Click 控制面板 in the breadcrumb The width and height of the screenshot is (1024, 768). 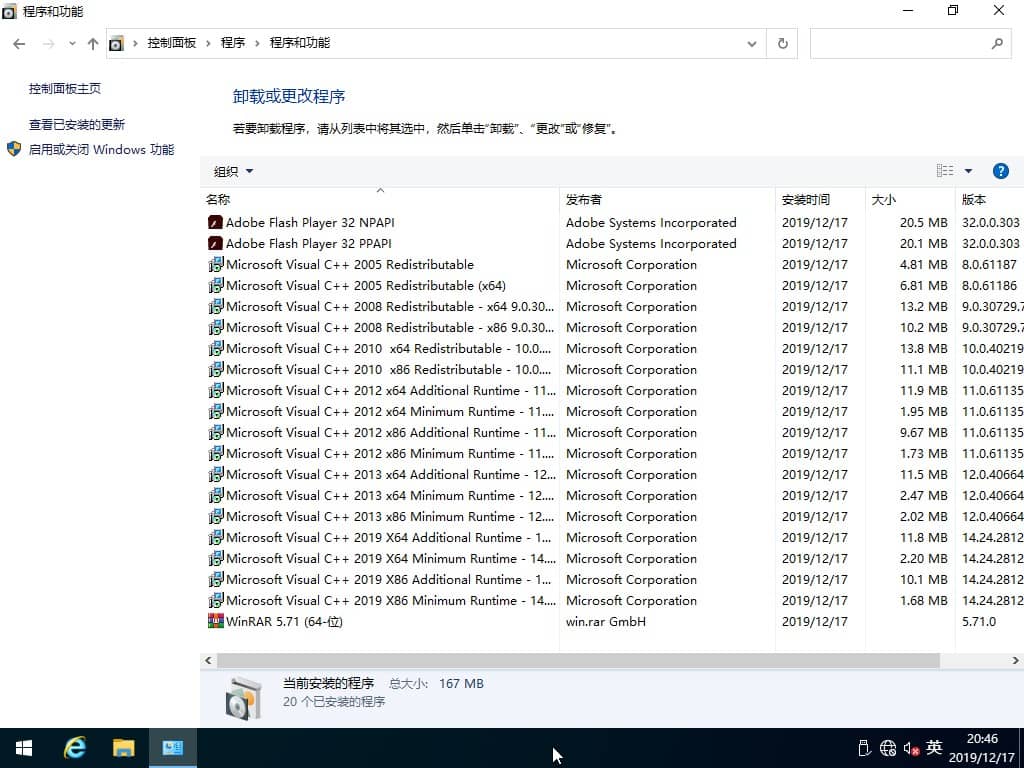(x=172, y=43)
